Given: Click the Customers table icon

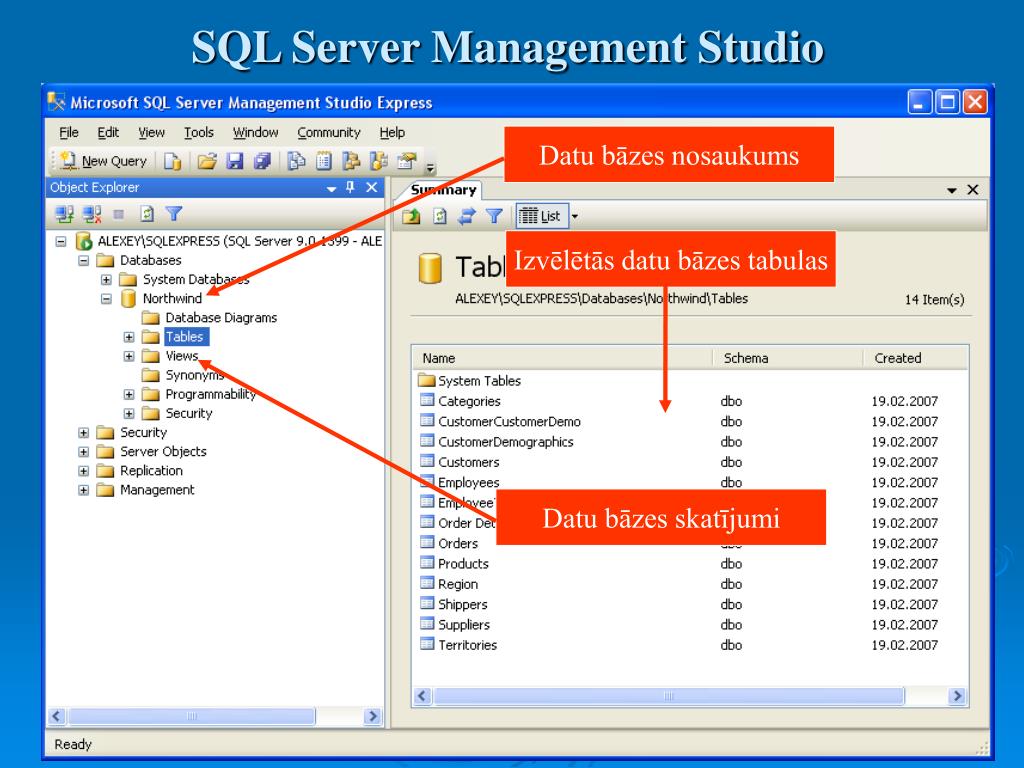Looking at the screenshot, I should click(427, 461).
